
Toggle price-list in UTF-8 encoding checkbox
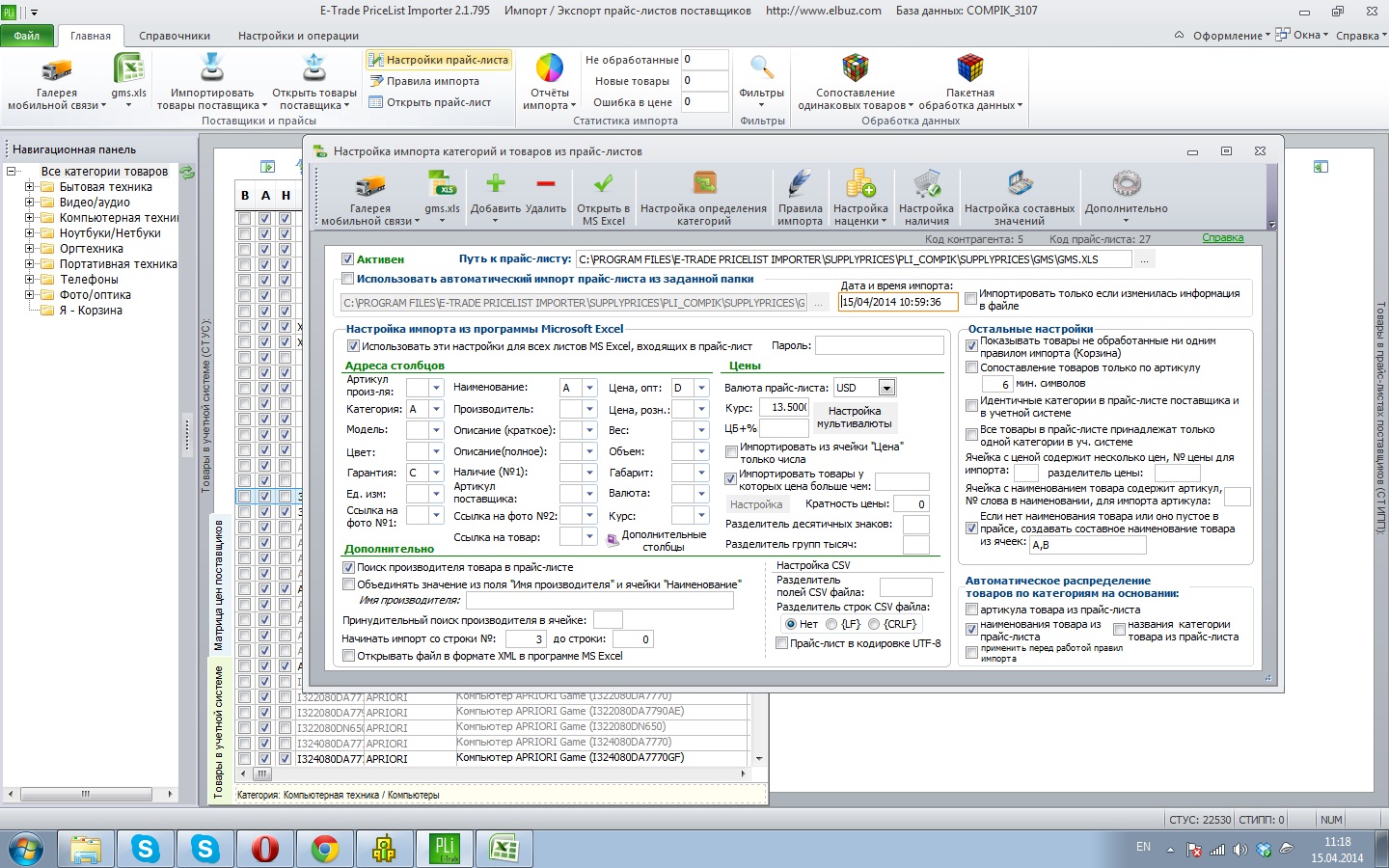[x=781, y=643]
